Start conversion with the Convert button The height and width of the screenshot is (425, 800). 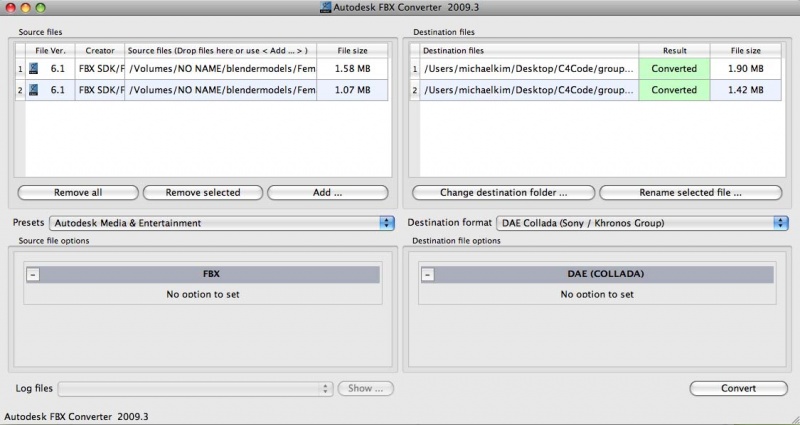click(x=737, y=388)
